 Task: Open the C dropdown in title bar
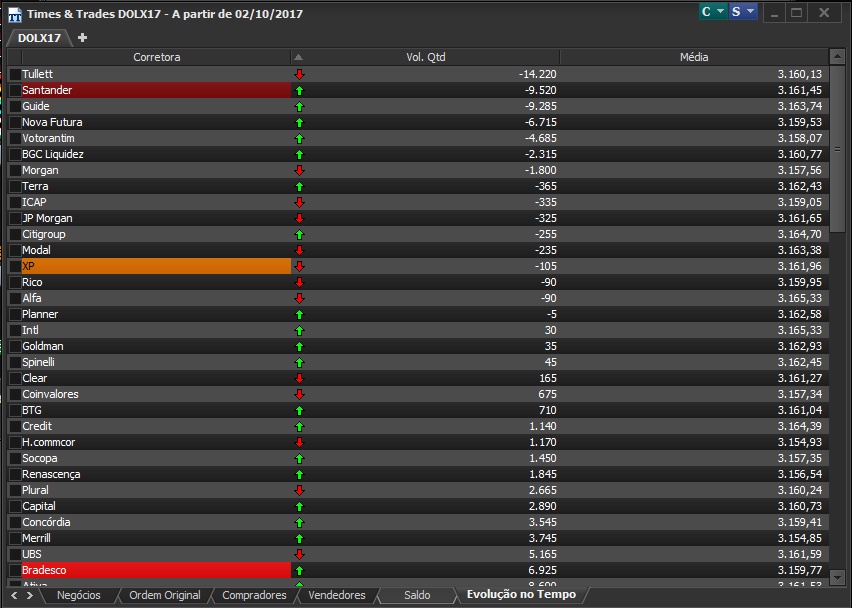coord(713,11)
